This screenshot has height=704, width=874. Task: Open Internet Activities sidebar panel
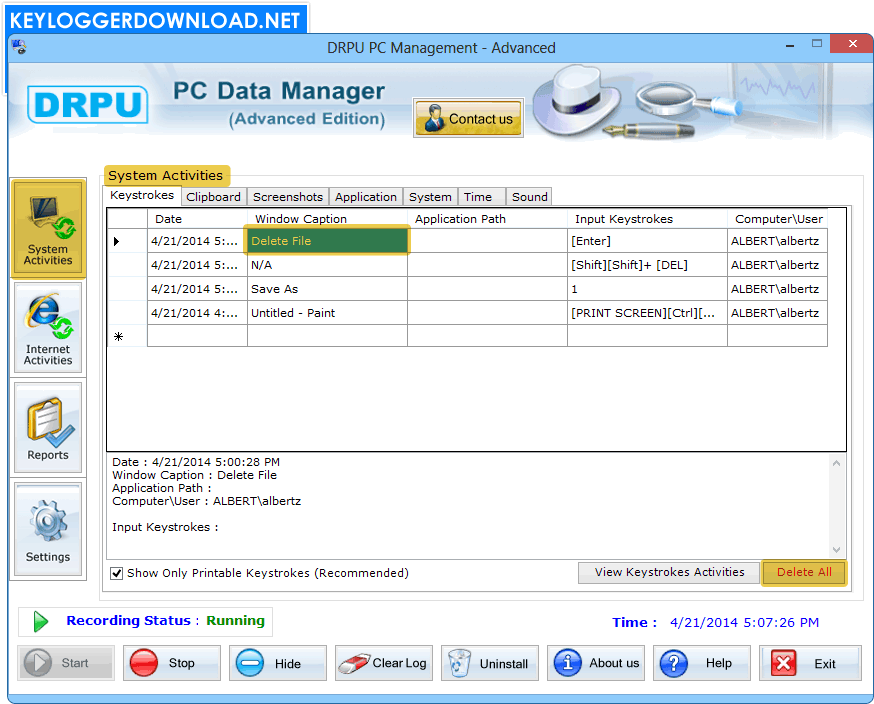click(x=48, y=328)
